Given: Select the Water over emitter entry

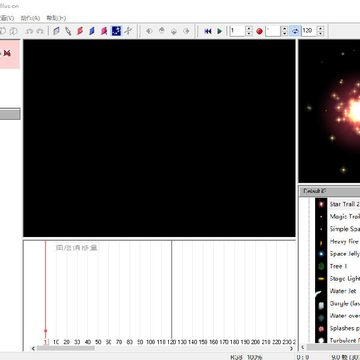Looking at the screenshot, I should (x=345, y=316).
